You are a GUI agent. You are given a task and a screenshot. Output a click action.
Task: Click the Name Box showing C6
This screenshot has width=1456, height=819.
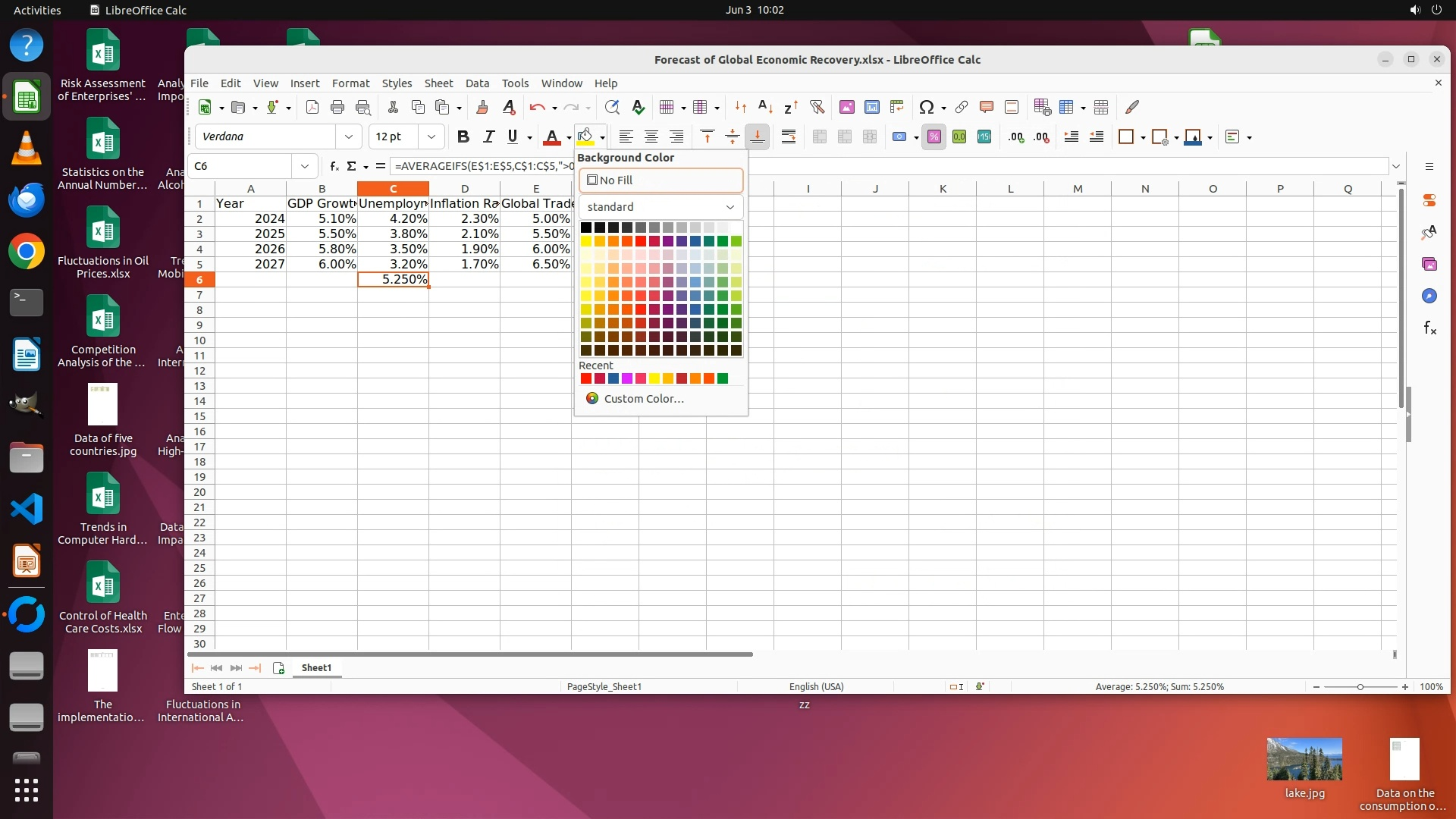click(241, 166)
